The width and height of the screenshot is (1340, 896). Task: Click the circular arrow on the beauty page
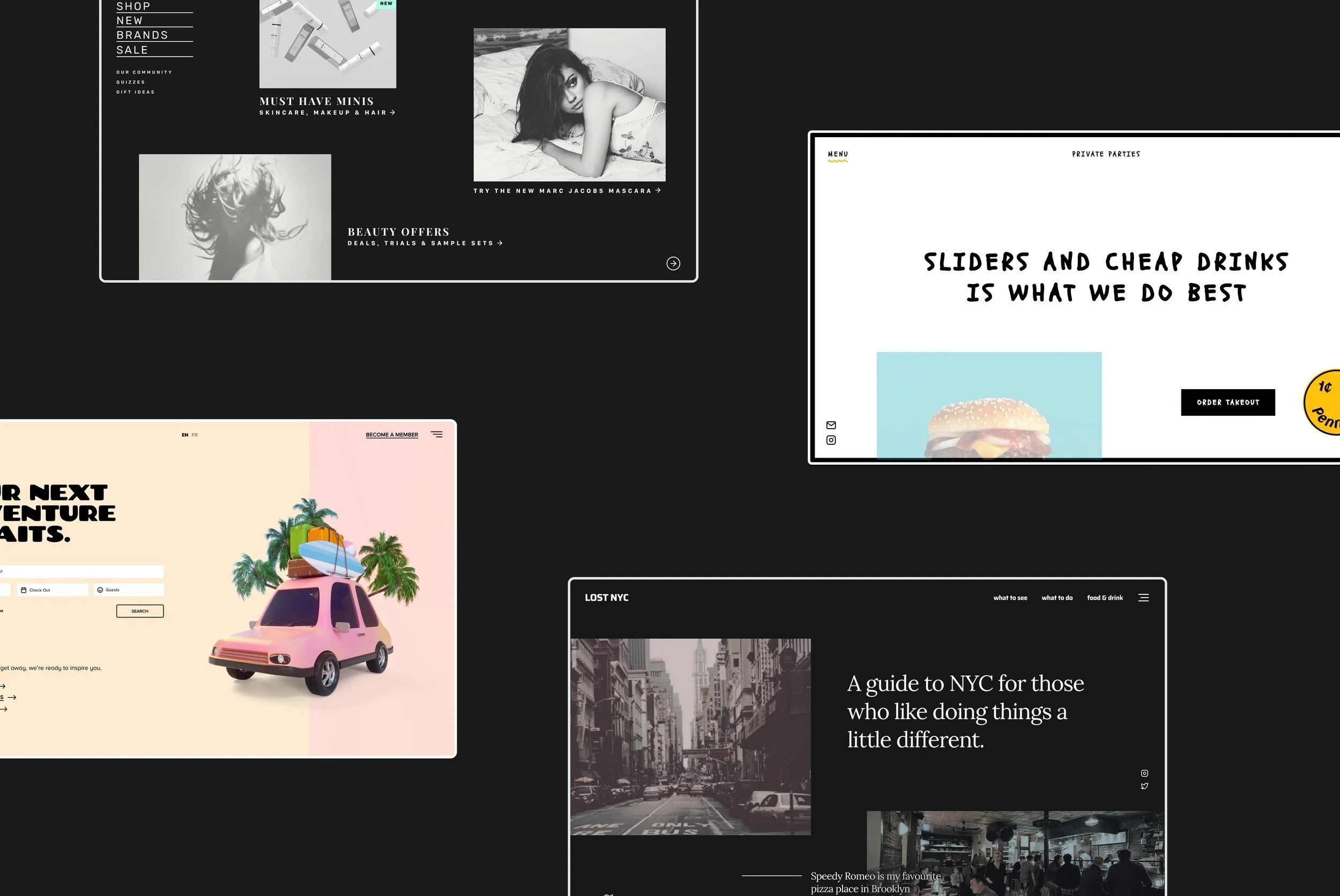(674, 264)
